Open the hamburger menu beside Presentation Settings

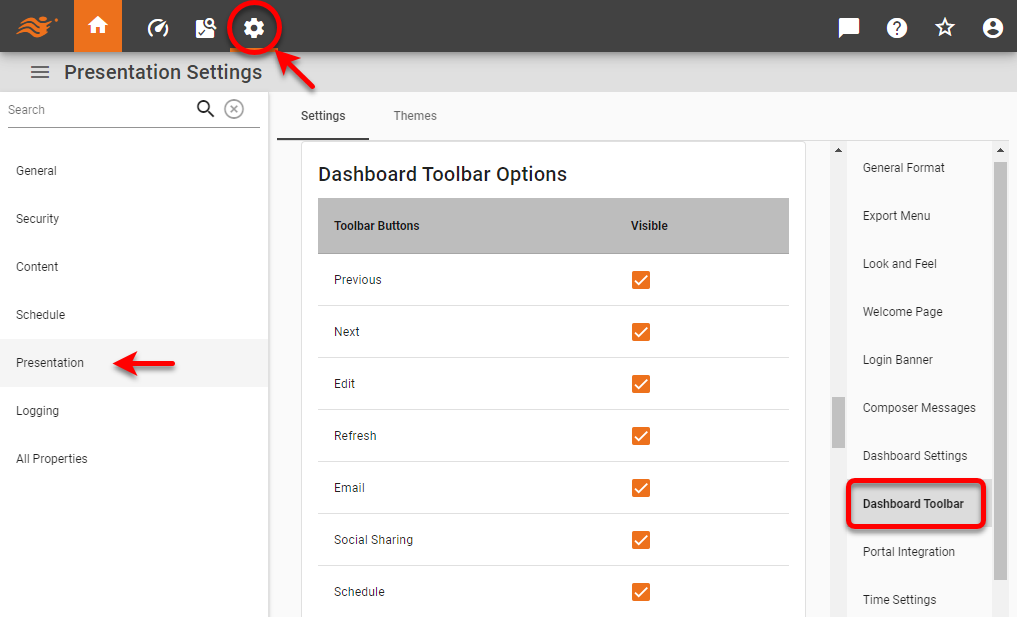39,71
